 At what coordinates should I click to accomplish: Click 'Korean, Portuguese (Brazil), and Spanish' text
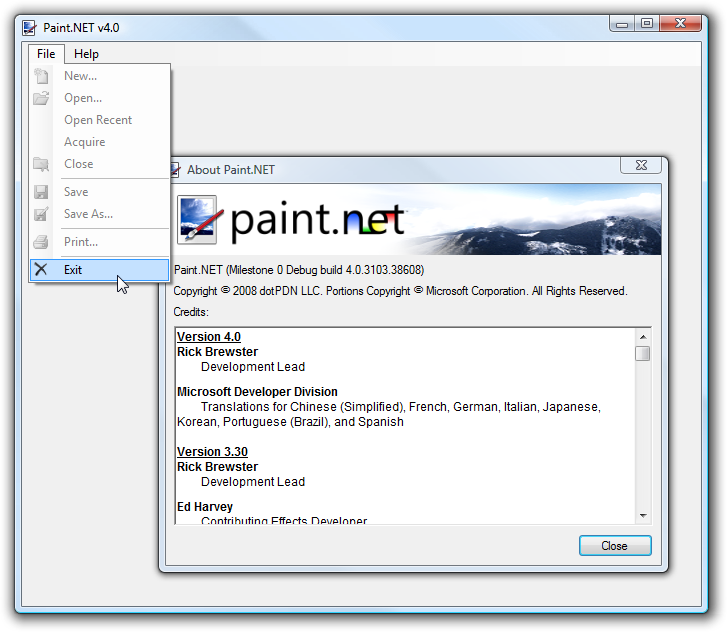(290, 422)
